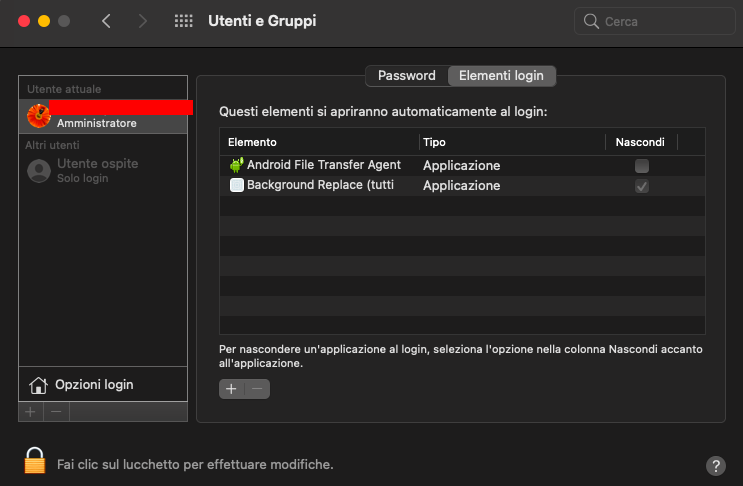Click the guest user silhouette icon
The height and width of the screenshot is (486, 743).
38,171
